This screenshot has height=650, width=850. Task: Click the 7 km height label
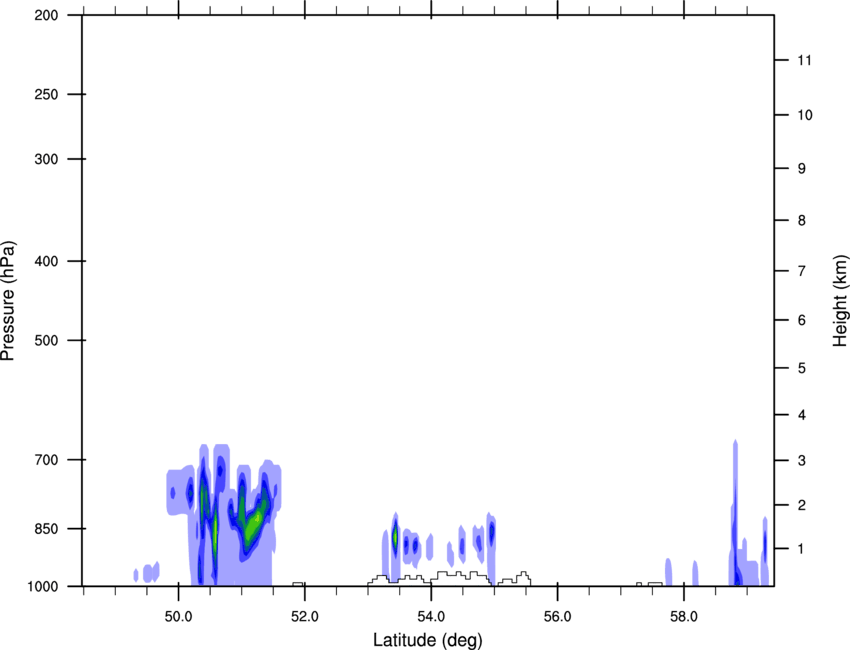pos(802,271)
